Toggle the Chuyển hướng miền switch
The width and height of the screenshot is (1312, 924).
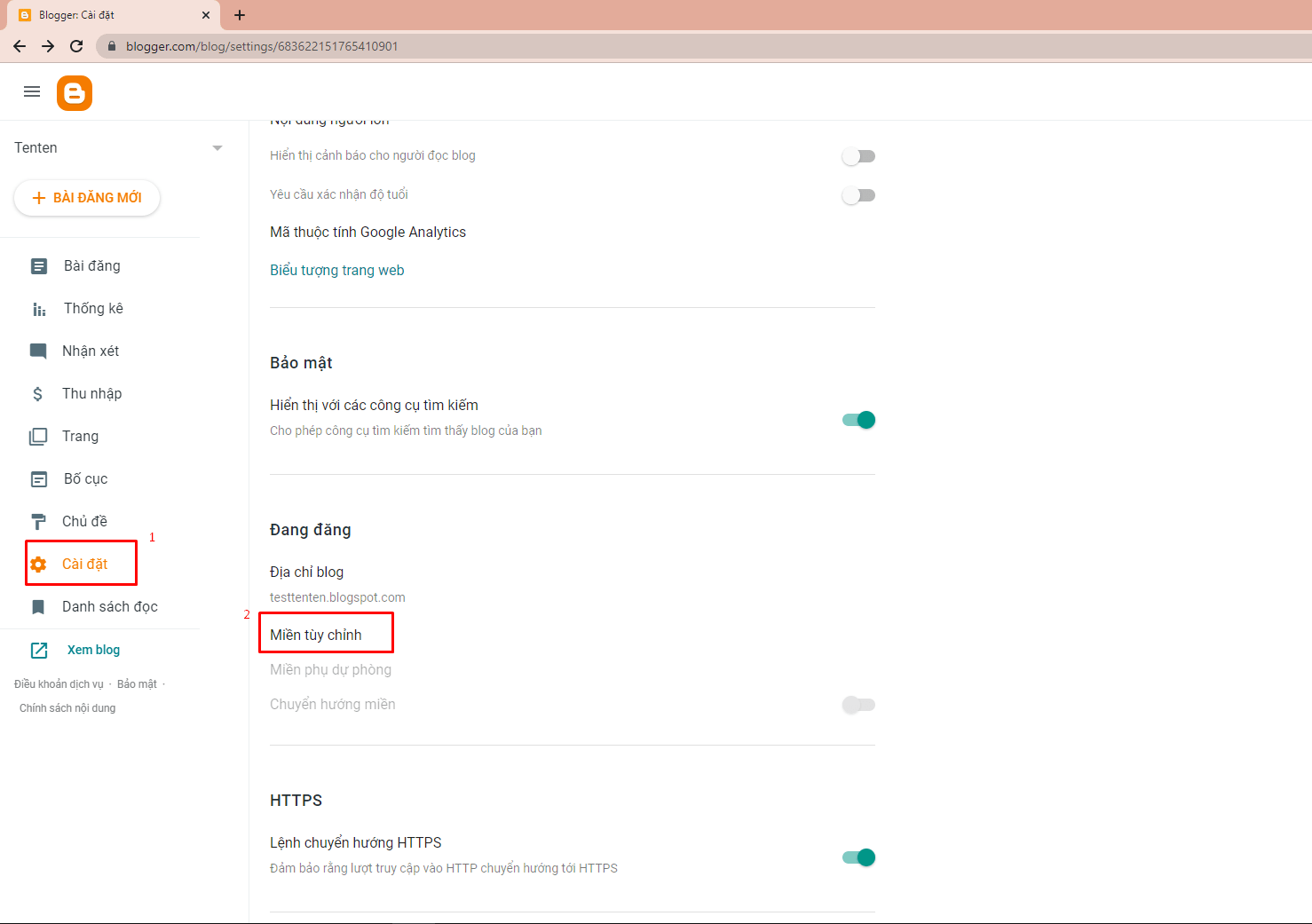tap(858, 705)
